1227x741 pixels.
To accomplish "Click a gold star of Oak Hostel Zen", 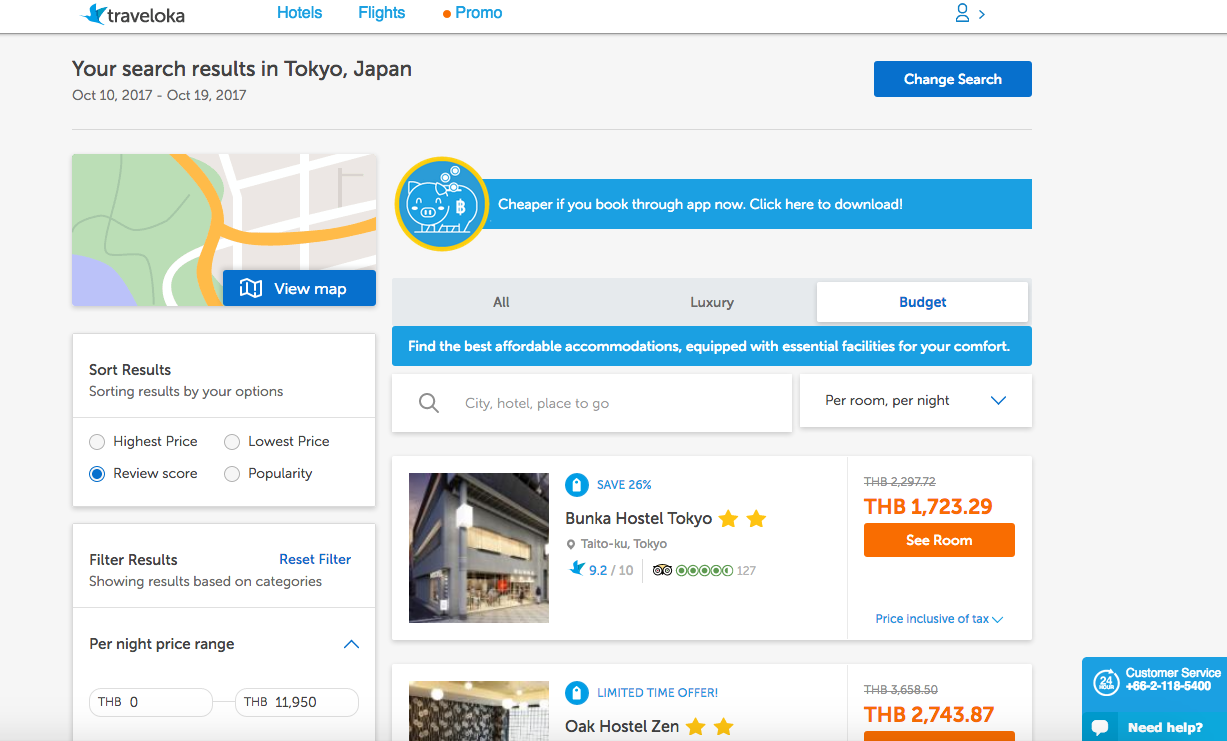I will (x=695, y=727).
